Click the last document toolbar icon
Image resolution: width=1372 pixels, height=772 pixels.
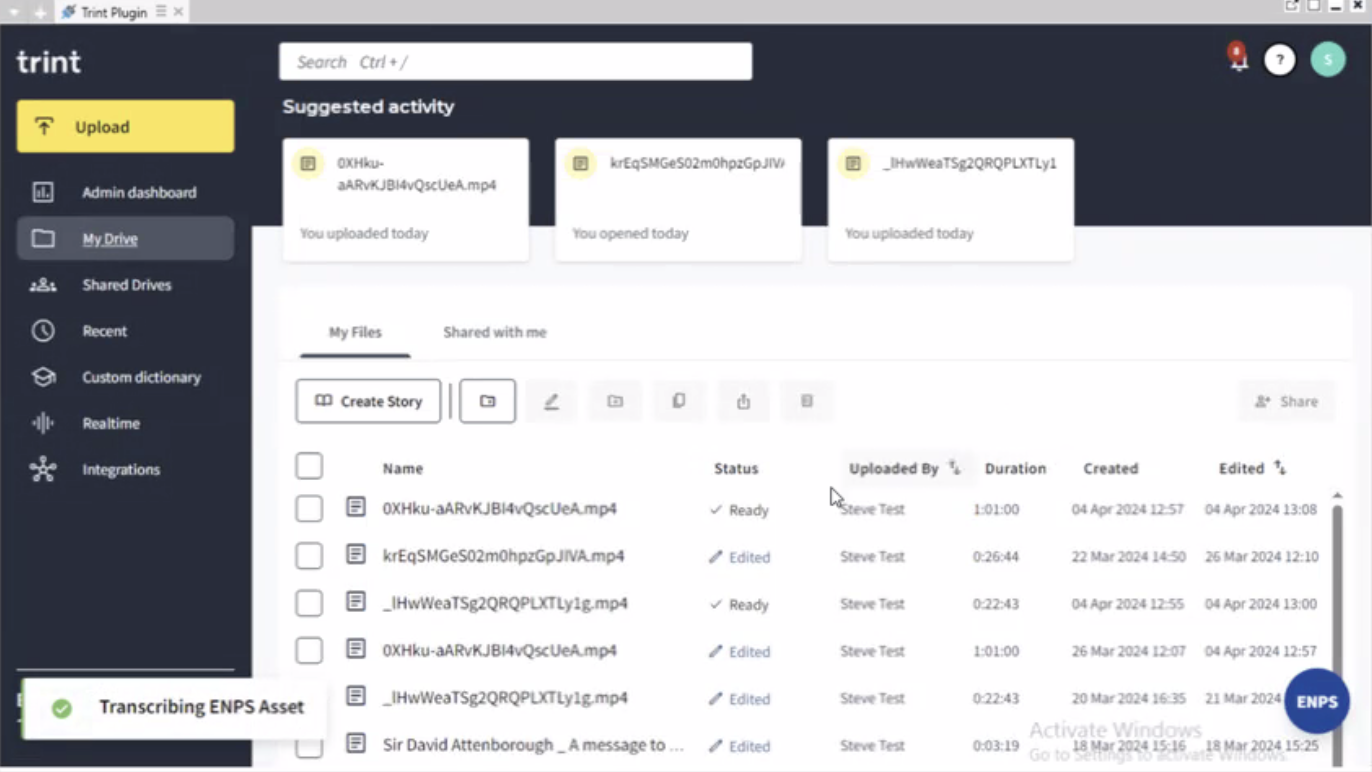(807, 401)
